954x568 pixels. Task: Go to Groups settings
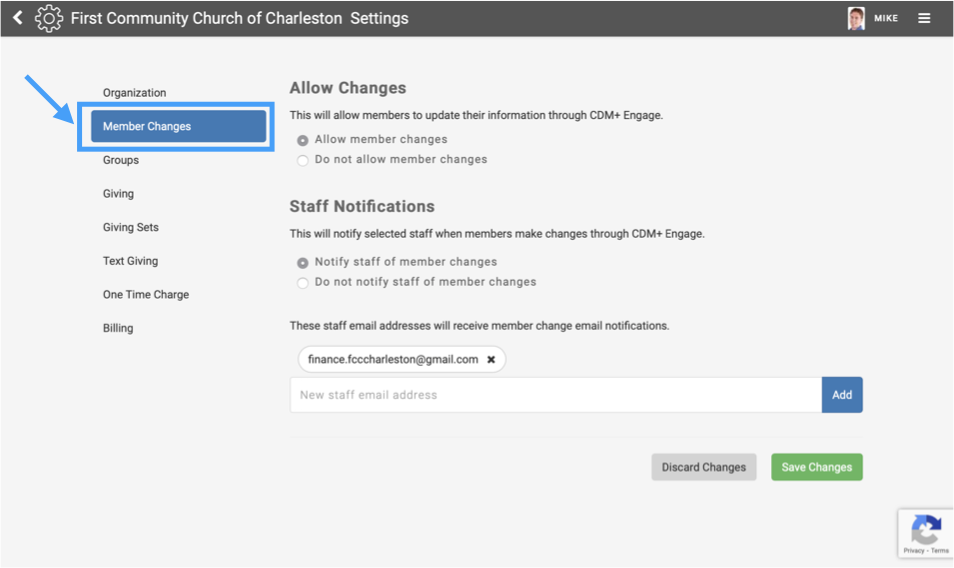tap(121, 160)
